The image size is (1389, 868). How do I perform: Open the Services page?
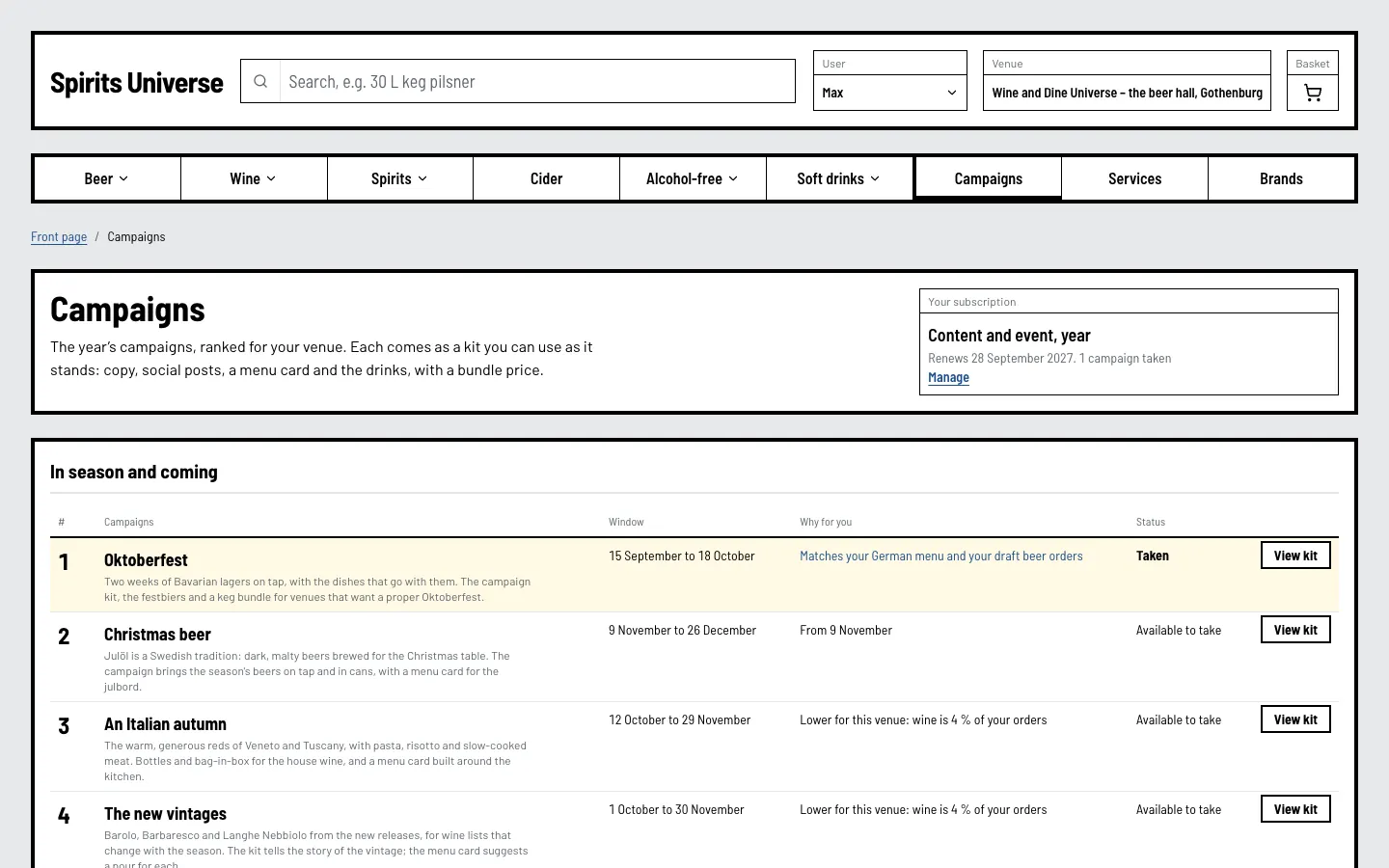pos(1134,178)
